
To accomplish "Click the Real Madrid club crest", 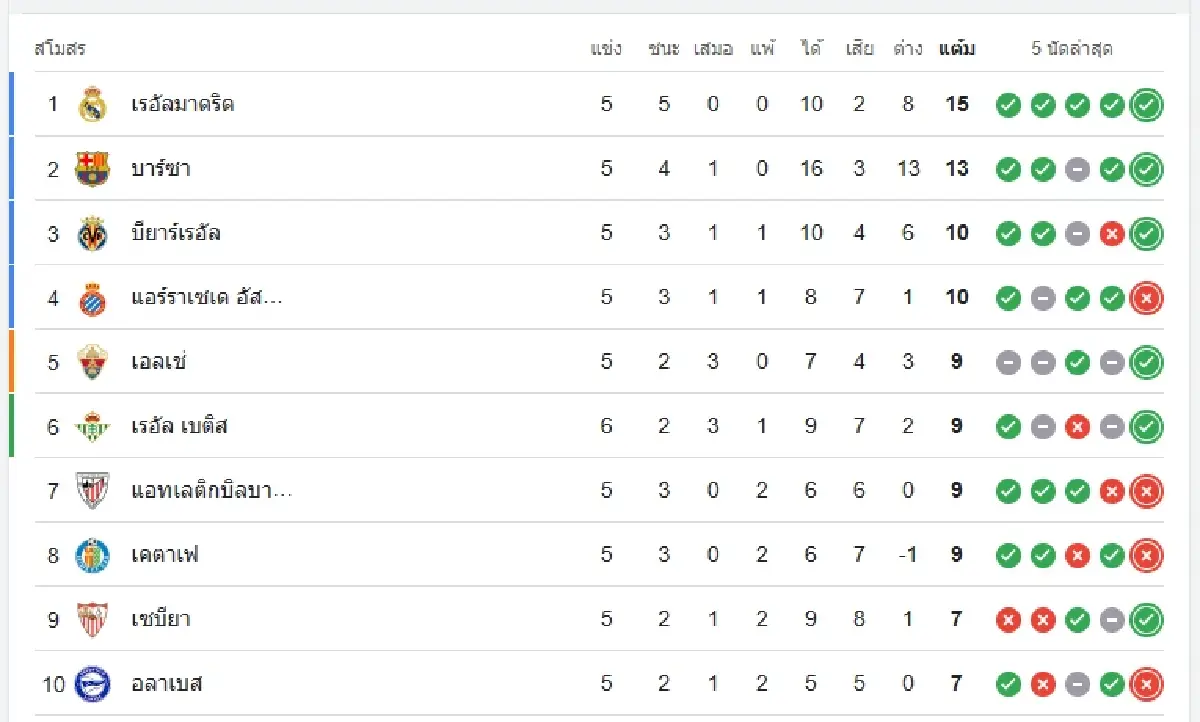I will [x=92, y=104].
